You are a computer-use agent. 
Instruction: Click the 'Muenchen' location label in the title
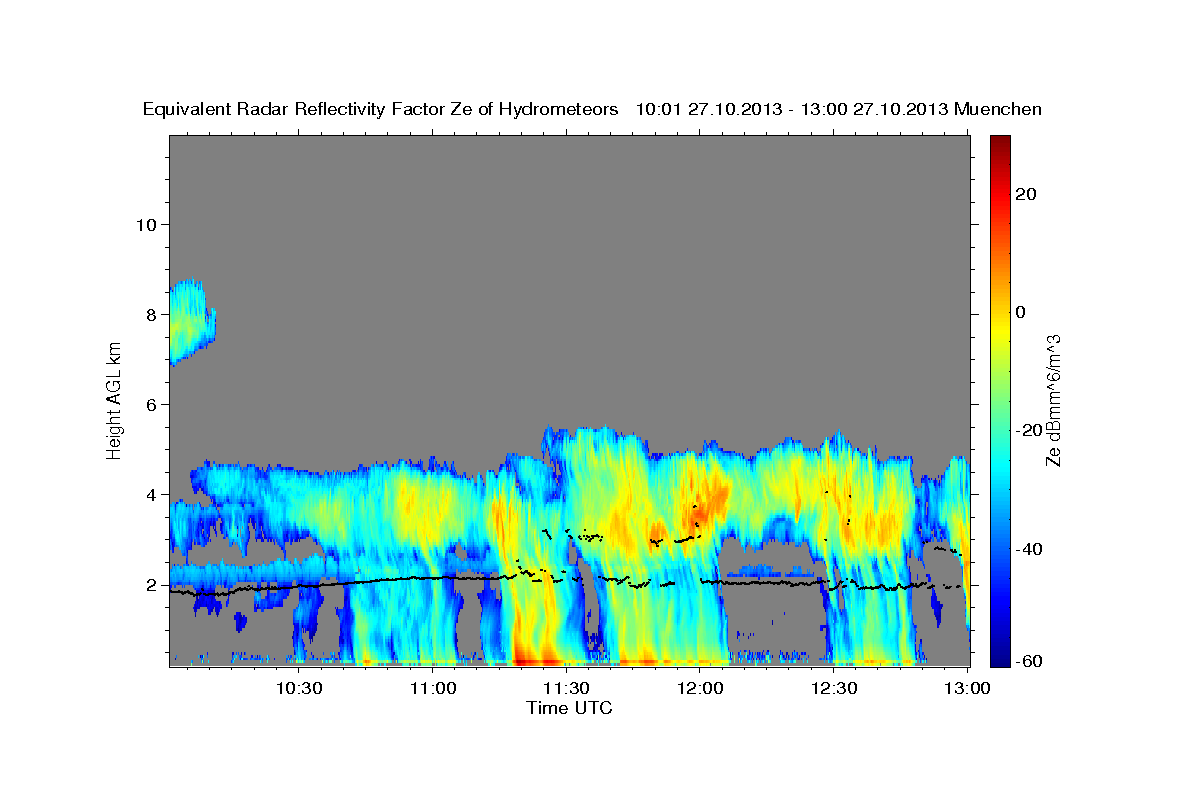(x=998, y=109)
